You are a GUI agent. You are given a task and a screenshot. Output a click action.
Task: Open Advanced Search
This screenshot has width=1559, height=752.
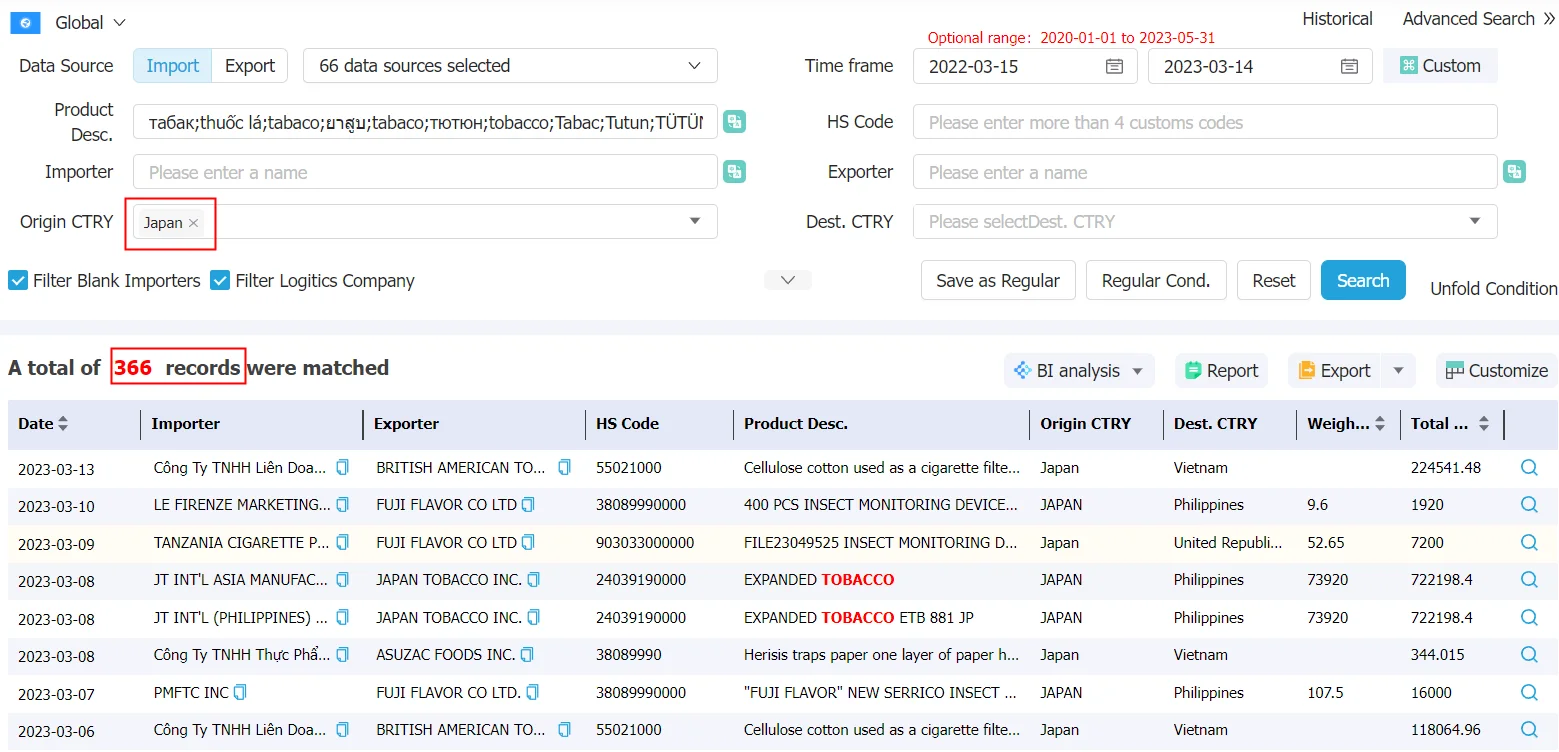point(1478,19)
